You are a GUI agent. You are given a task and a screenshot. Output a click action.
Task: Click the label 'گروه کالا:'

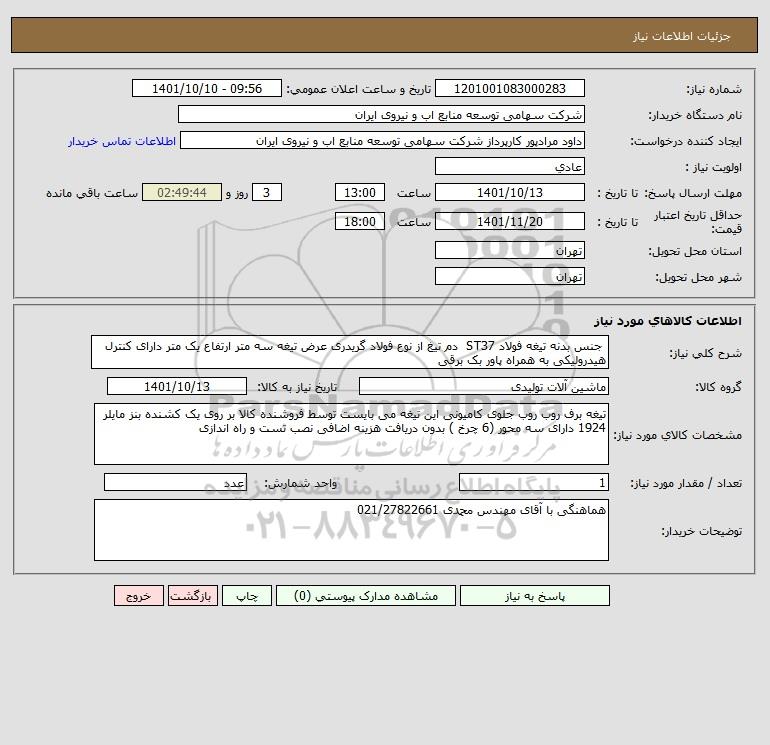click(x=718, y=387)
